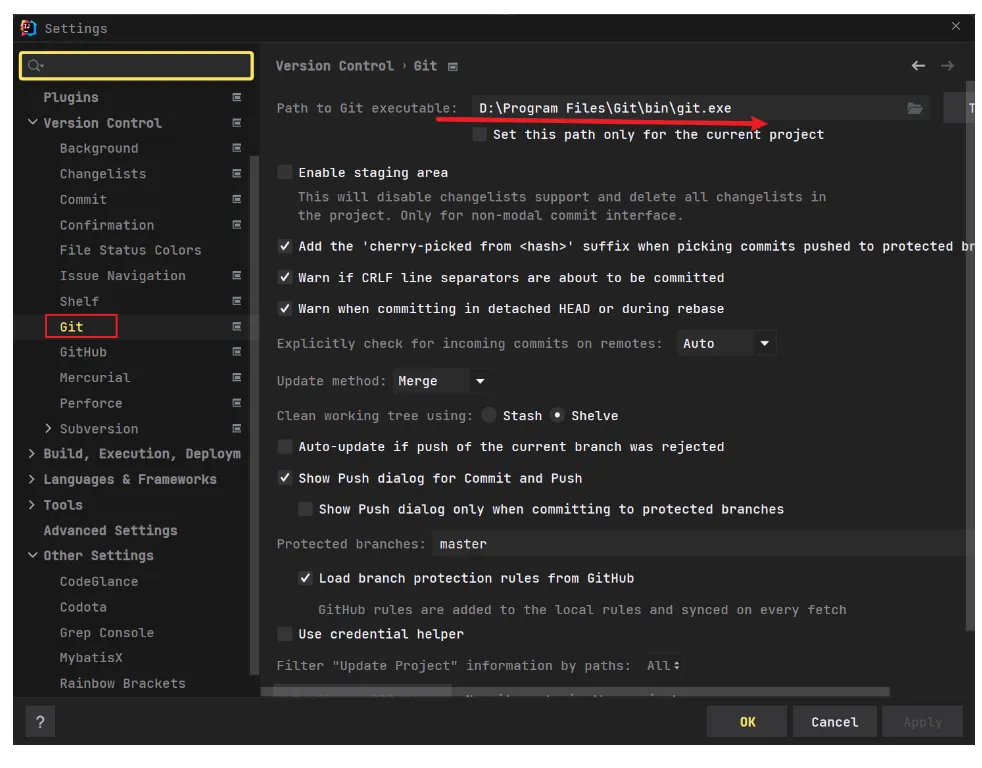
Task: Enable staging area checkbox
Action: click(285, 172)
